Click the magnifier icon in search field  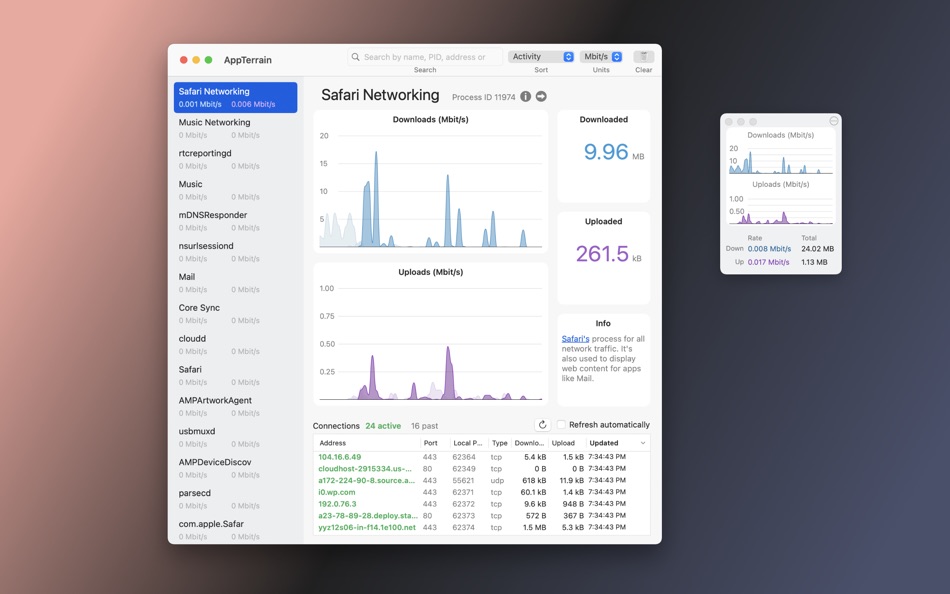coord(356,57)
